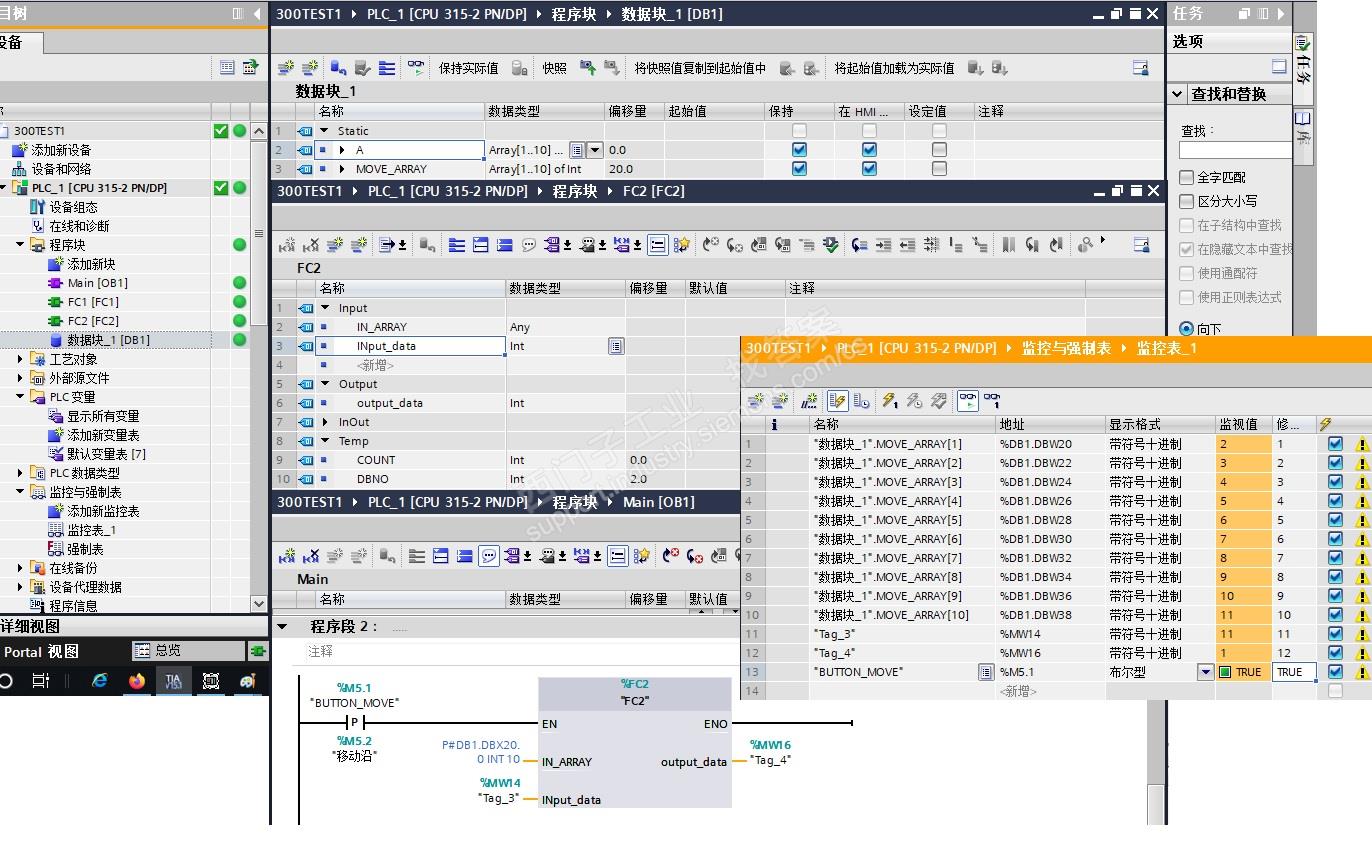1372x846 pixels.
Task: Collapse 程序块 folder in project tree
Action: click(x=20, y=245)
